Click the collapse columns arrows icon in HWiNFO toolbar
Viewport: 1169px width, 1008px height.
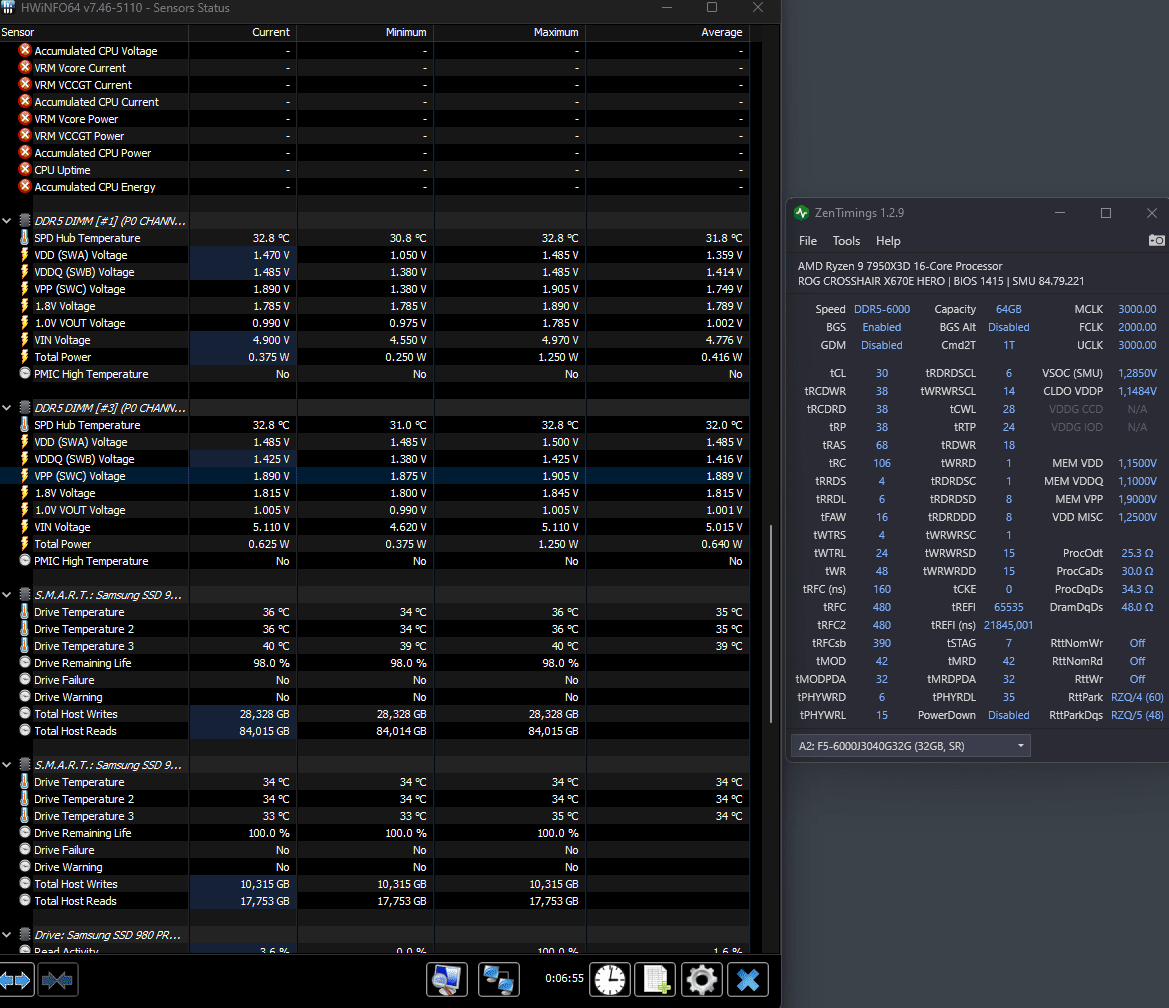click(57, 980)
